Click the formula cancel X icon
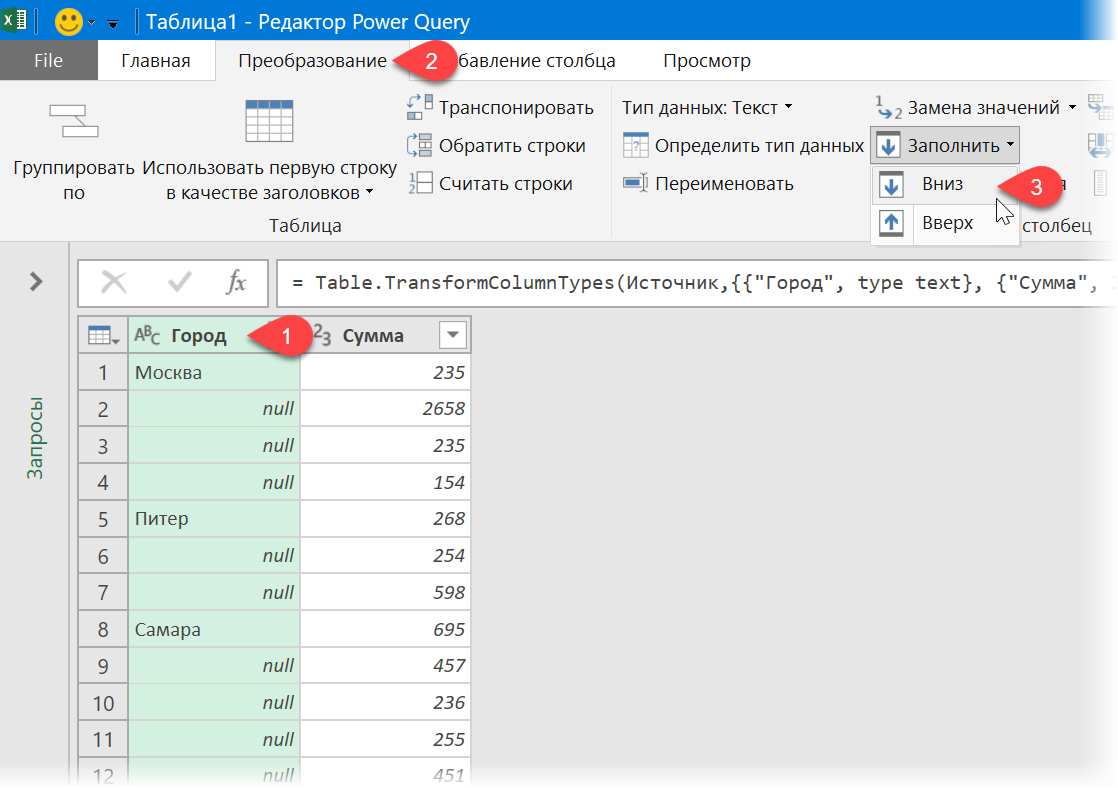Image resolution: width=1118 pixels, height=788 pixels. click(113, 282)
